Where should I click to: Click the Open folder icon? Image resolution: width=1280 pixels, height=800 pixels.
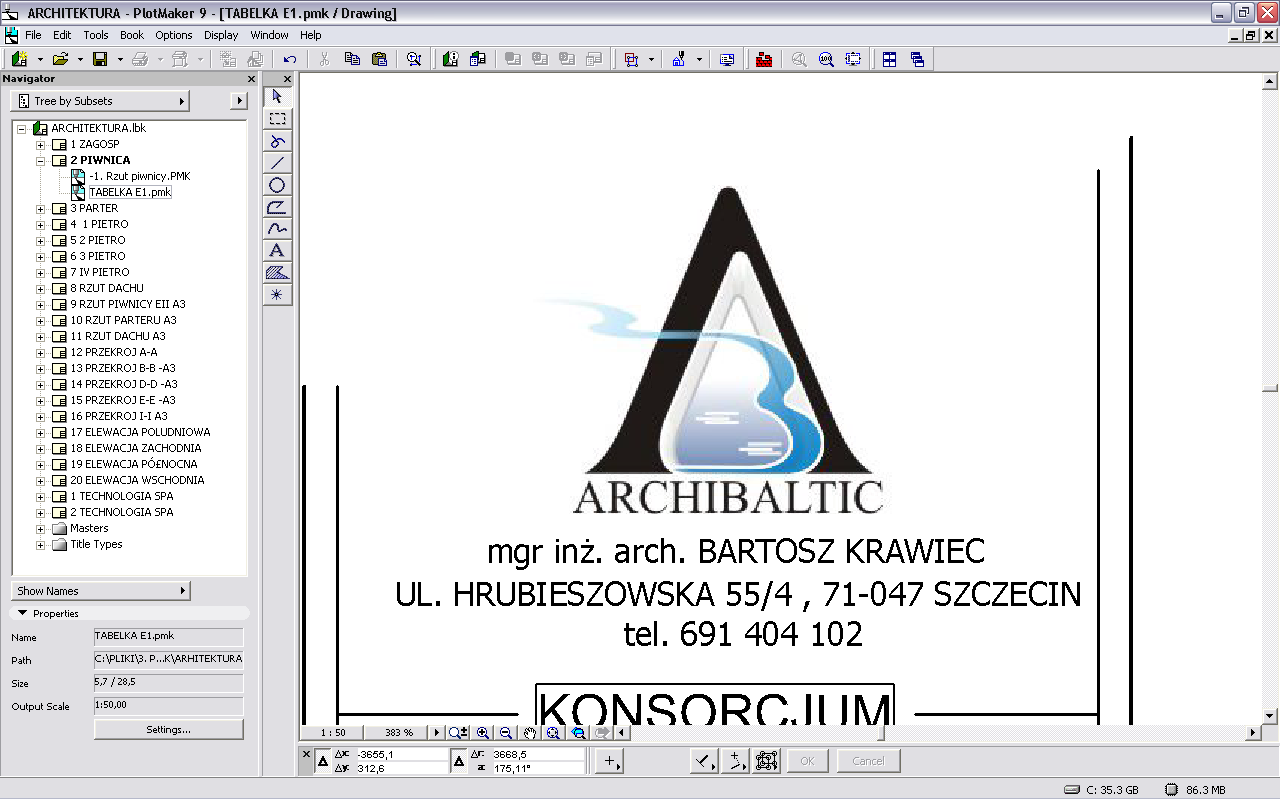point(60,59)
